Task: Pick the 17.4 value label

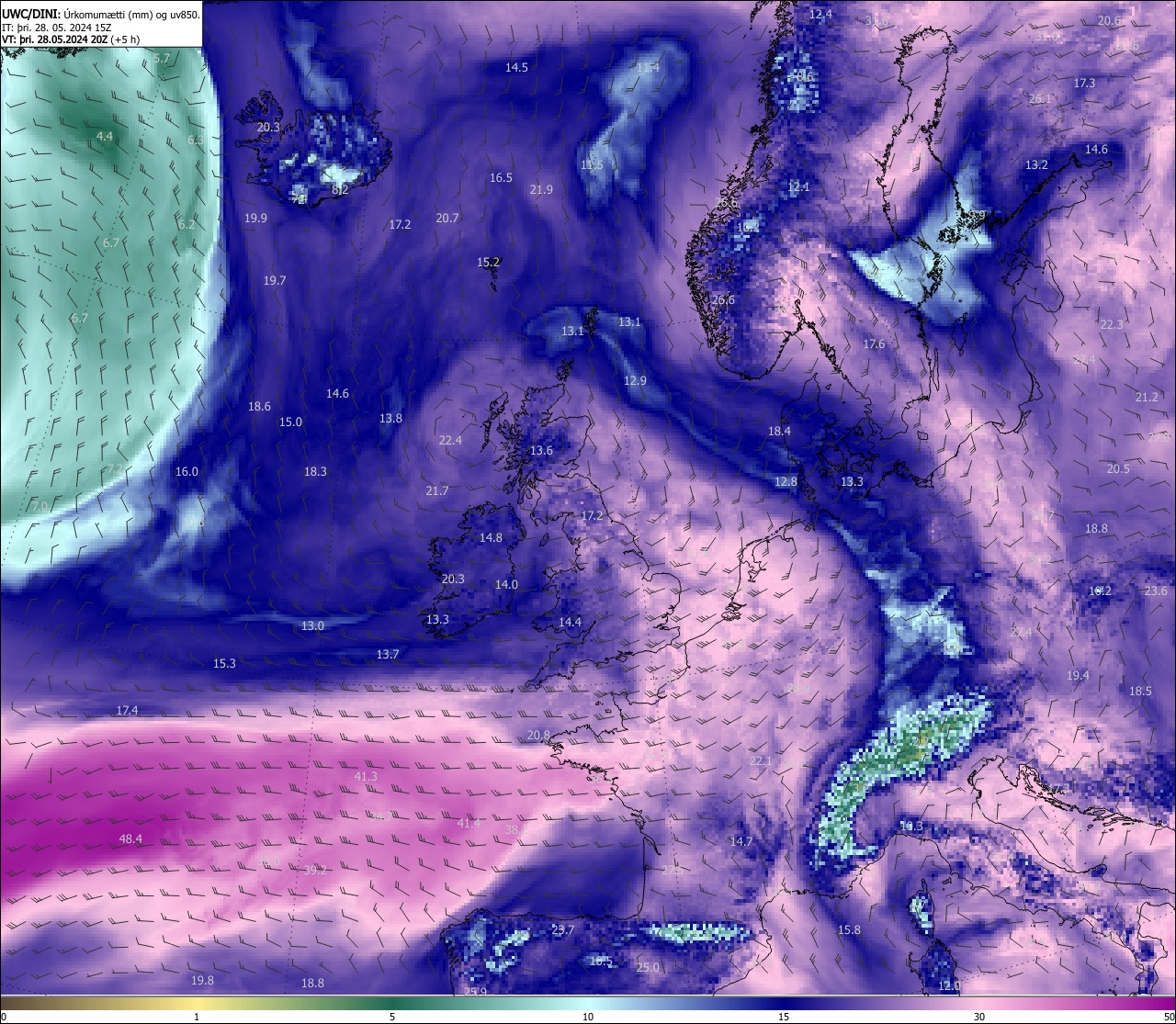Action: [x=127, y=710]
